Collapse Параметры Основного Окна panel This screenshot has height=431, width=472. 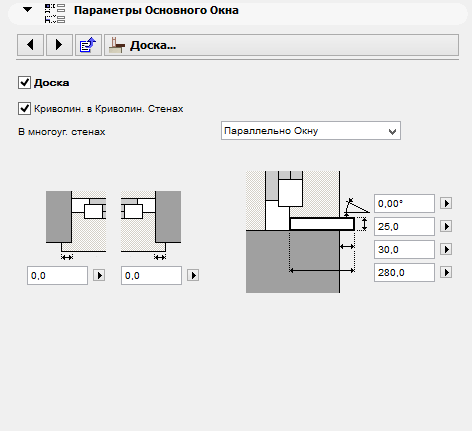27,10
